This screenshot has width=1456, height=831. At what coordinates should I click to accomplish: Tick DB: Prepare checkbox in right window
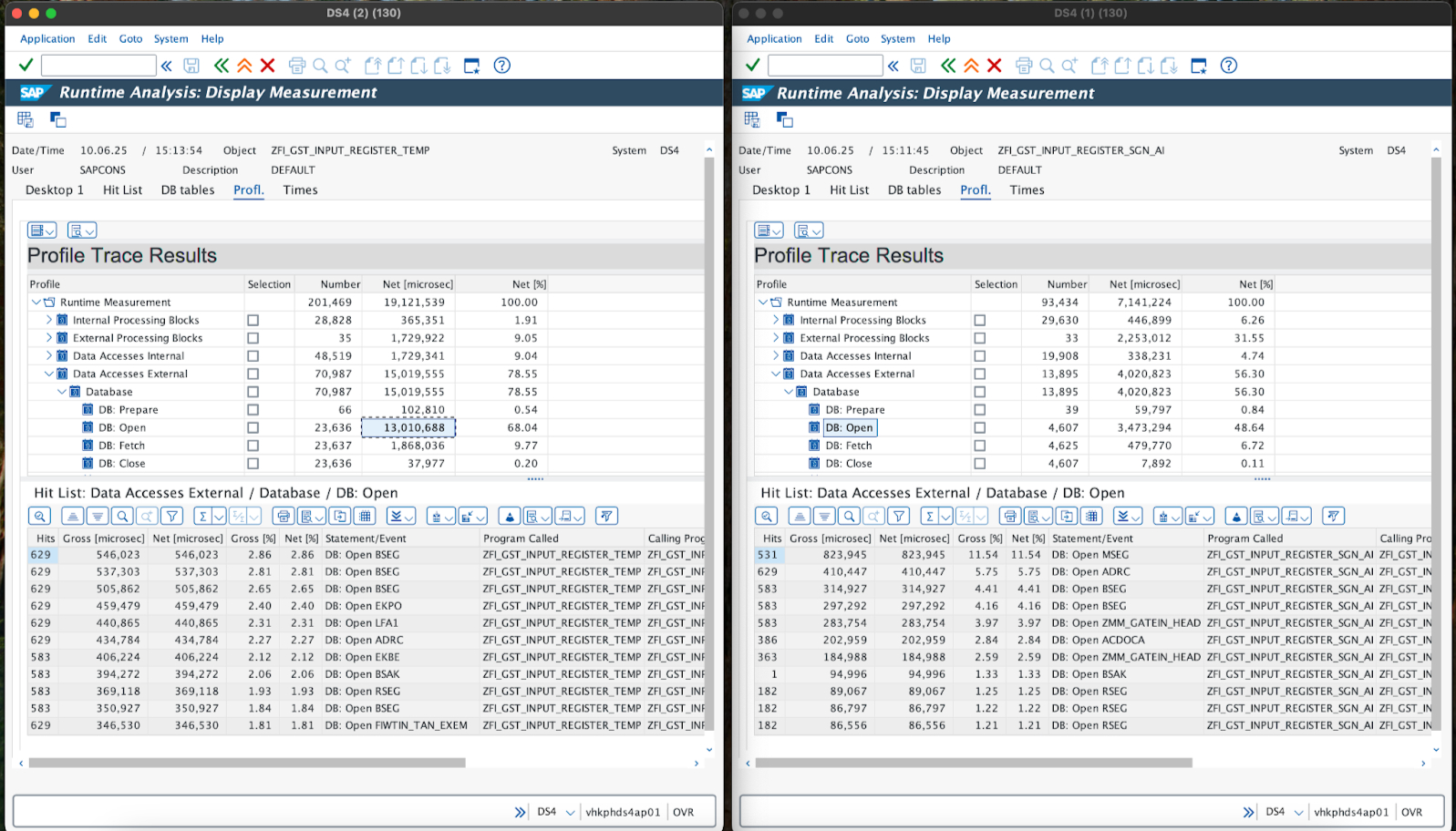(979, 410)
